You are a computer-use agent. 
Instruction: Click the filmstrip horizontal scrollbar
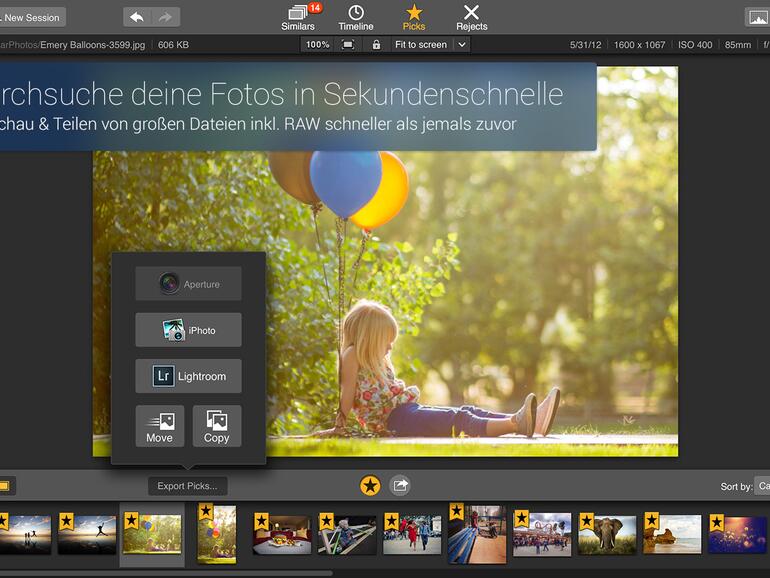click(x=166, y=573)
